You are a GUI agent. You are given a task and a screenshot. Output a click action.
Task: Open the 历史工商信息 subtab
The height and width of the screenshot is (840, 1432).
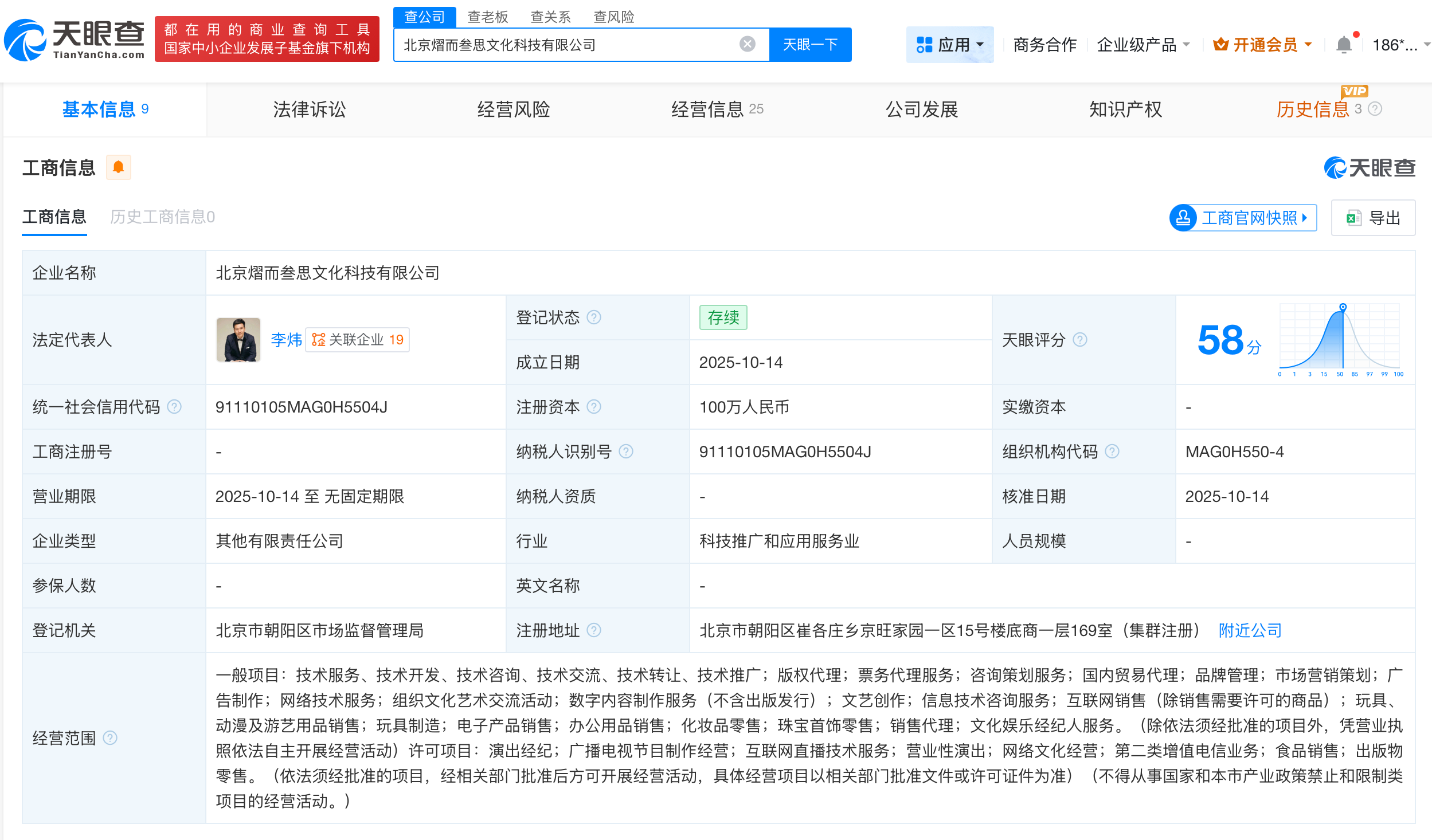click(162, 217)
